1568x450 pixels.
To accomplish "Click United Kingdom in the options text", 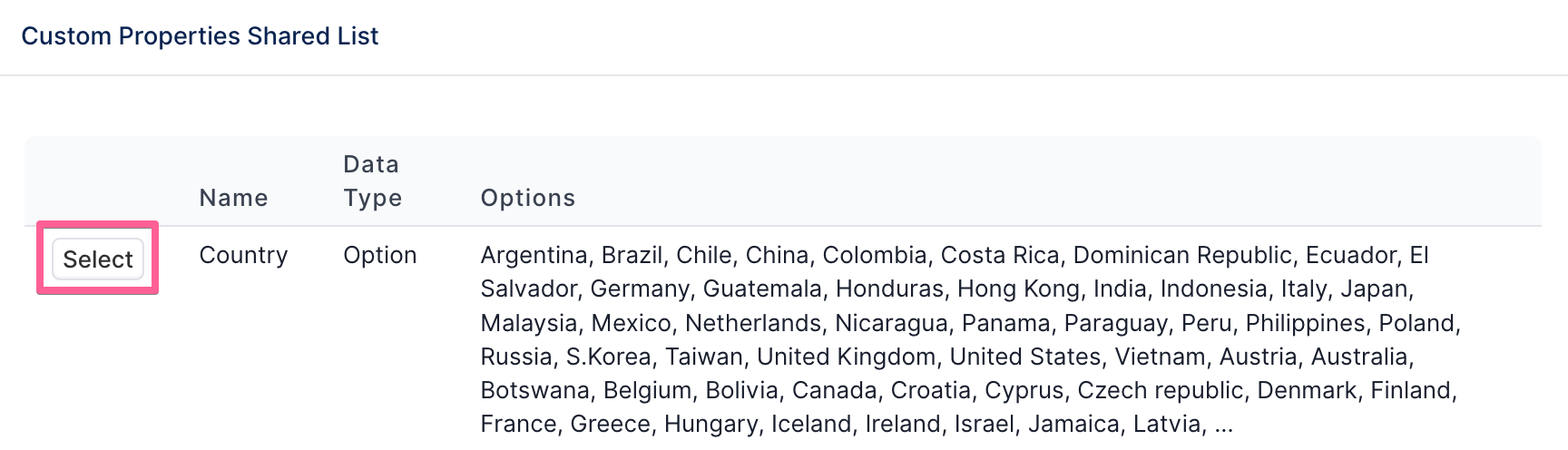I will tap(846, 357).
